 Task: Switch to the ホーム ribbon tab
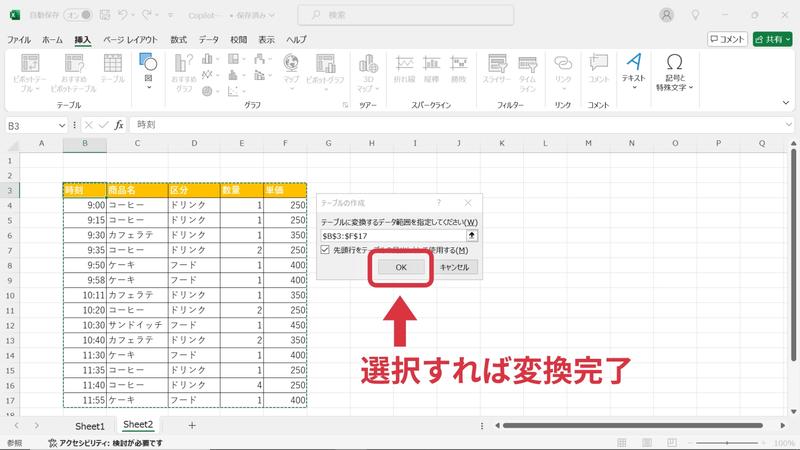pyautogui.click(x=53, y=39)
